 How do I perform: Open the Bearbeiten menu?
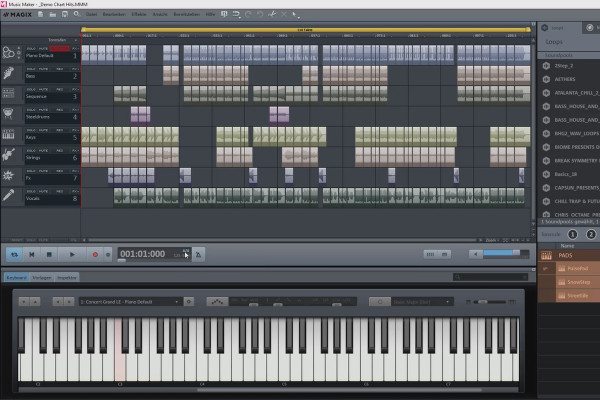pos(114,14)
